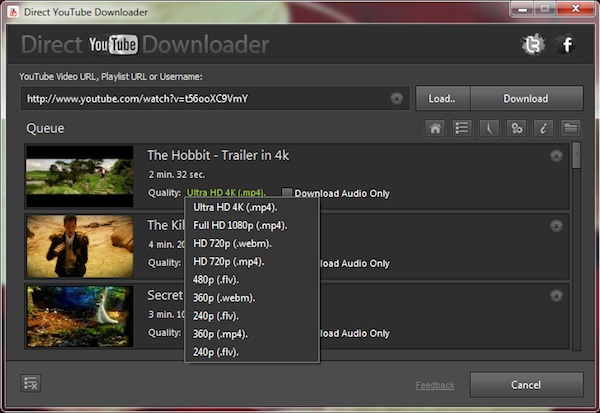This screenshot has width=600, height=413.
Task: Open settings with the gears icon
Action: click(516, 128)
